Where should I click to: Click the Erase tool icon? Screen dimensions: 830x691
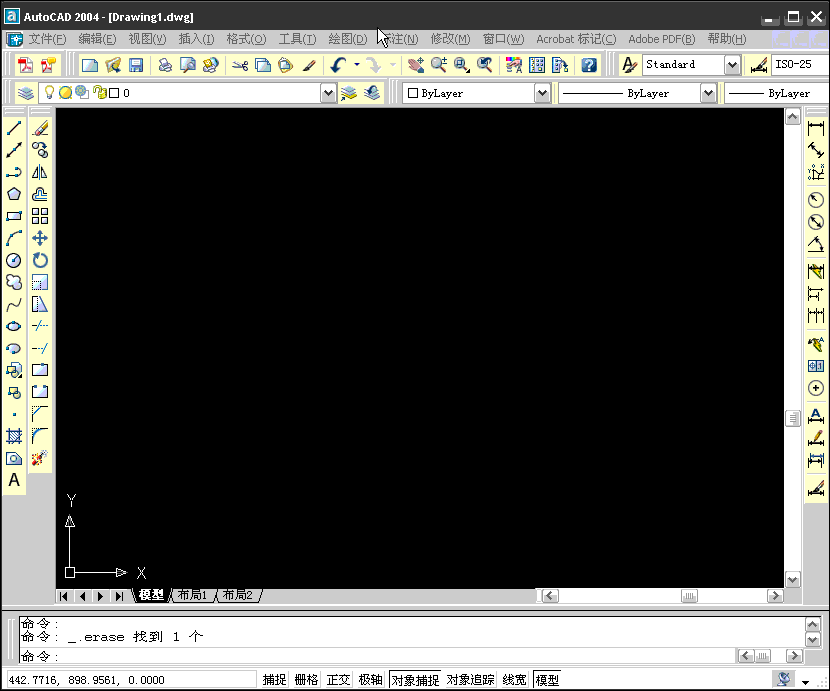40,128
